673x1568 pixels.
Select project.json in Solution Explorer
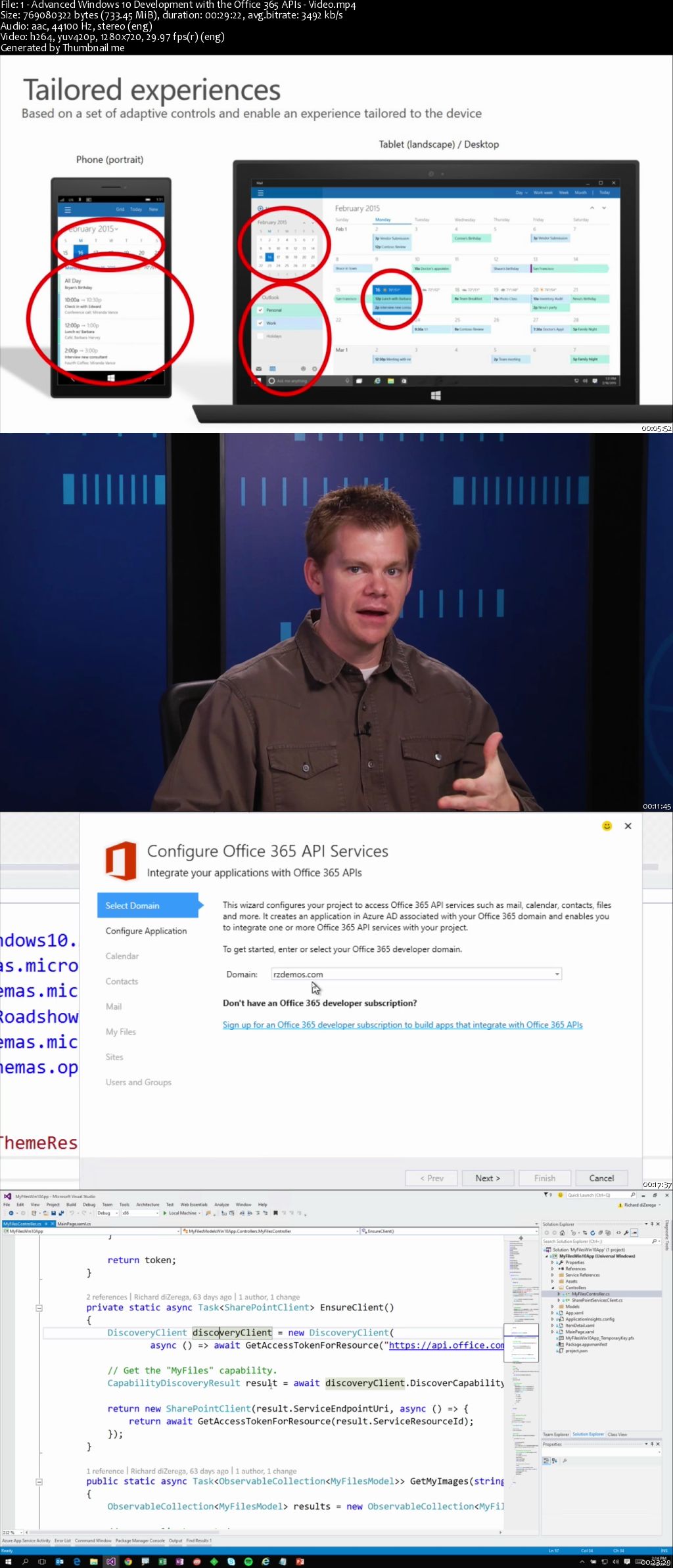[x=576, y=1351]
